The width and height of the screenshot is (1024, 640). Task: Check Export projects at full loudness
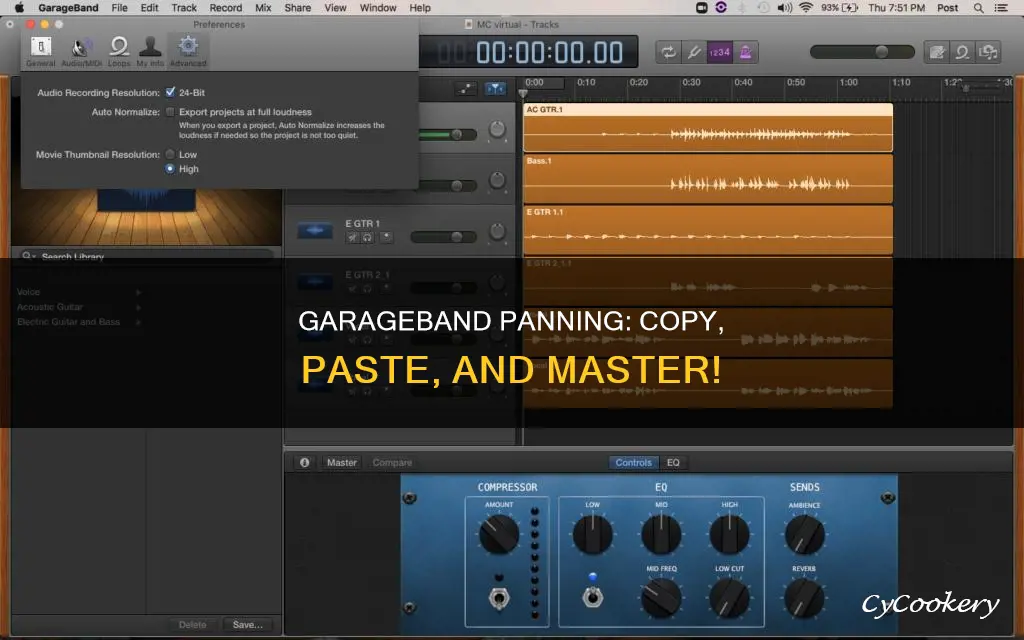pyautogui.click(x=170, y=112)
